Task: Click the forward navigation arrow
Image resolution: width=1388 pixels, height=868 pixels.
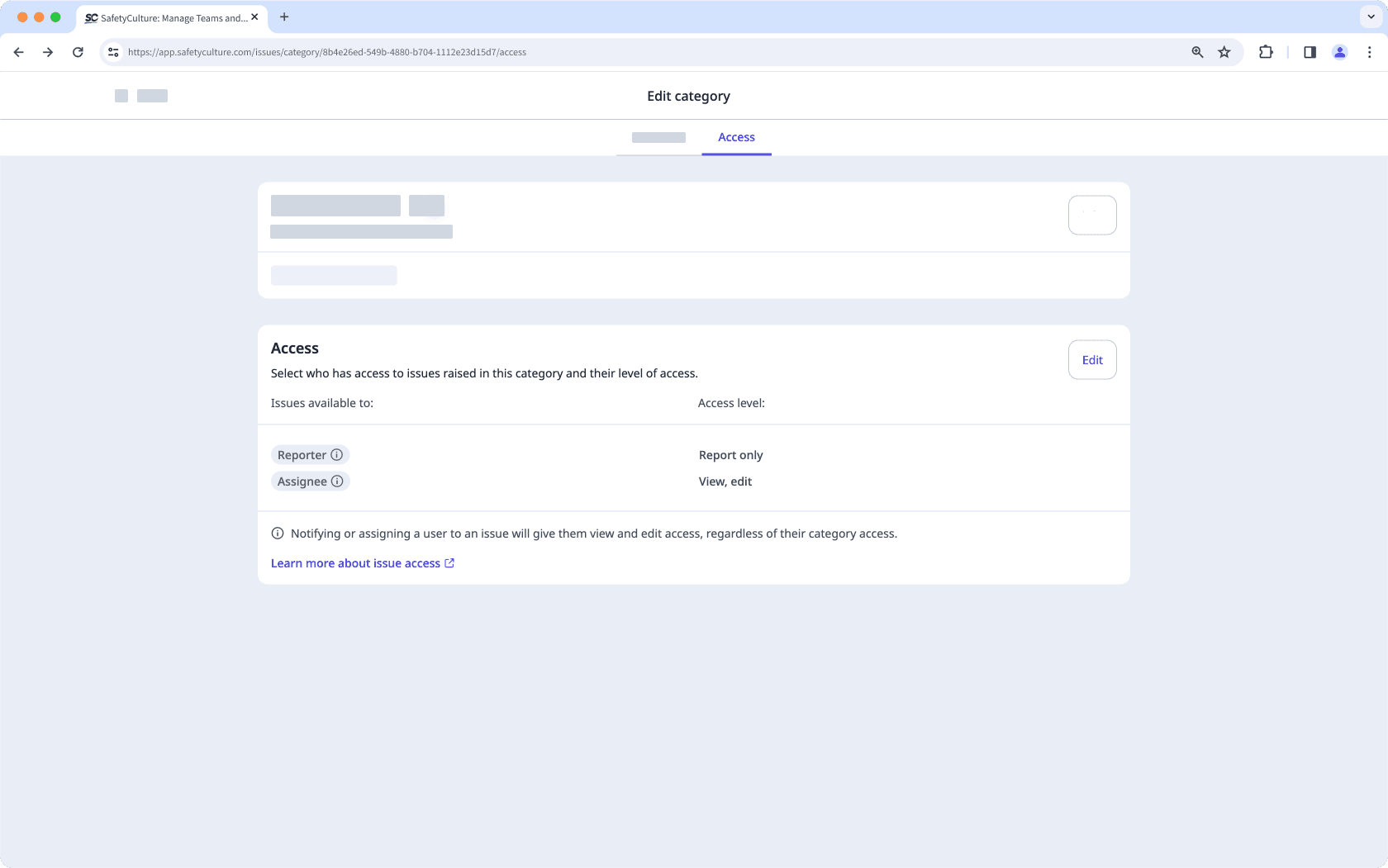Action: coord(48,51)
